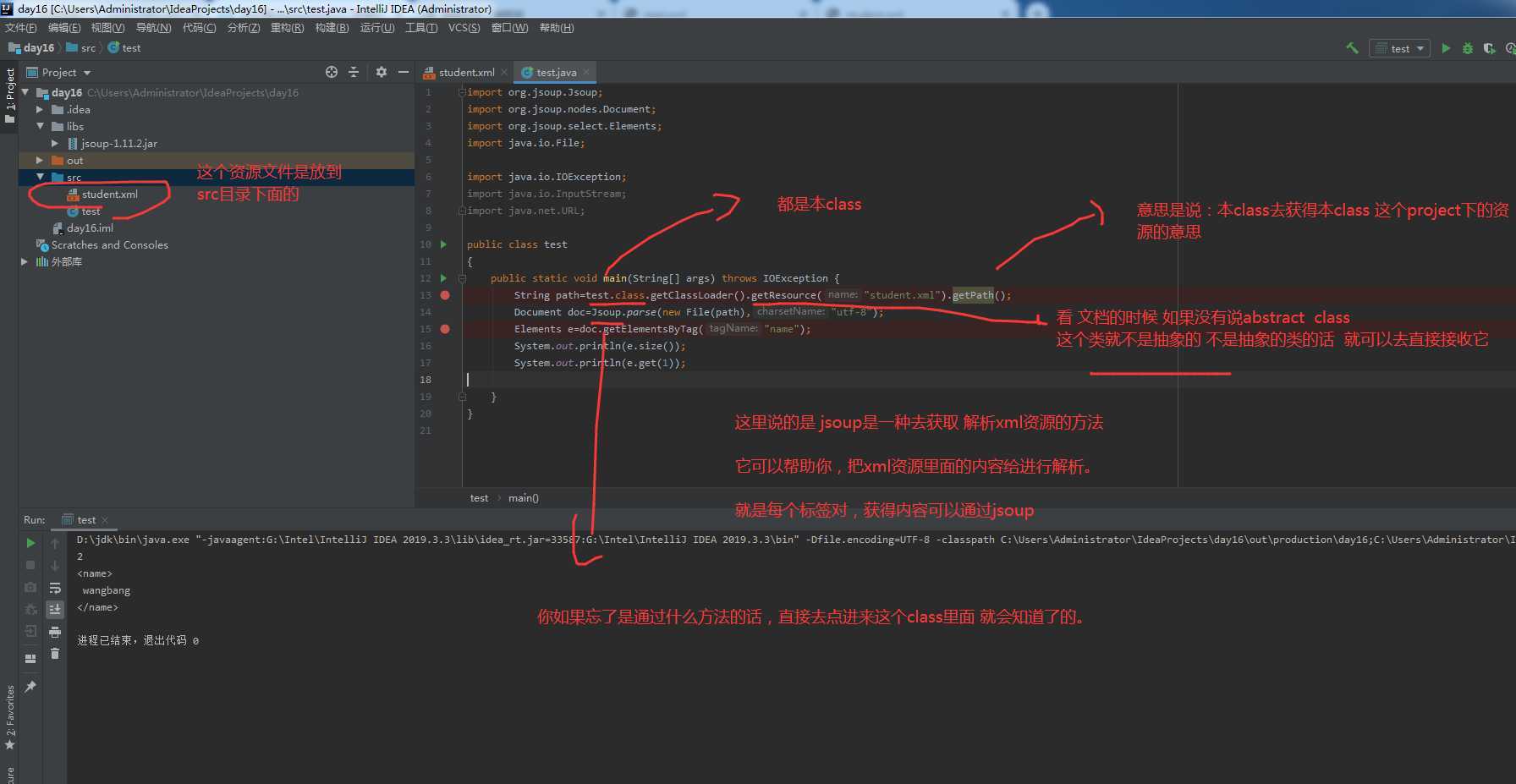Image resolution: width=1516 pixels, height=784 pixels.
Task: Click the locate/scroll-from-source target icon in Project panel
Action: pos(332,72)
